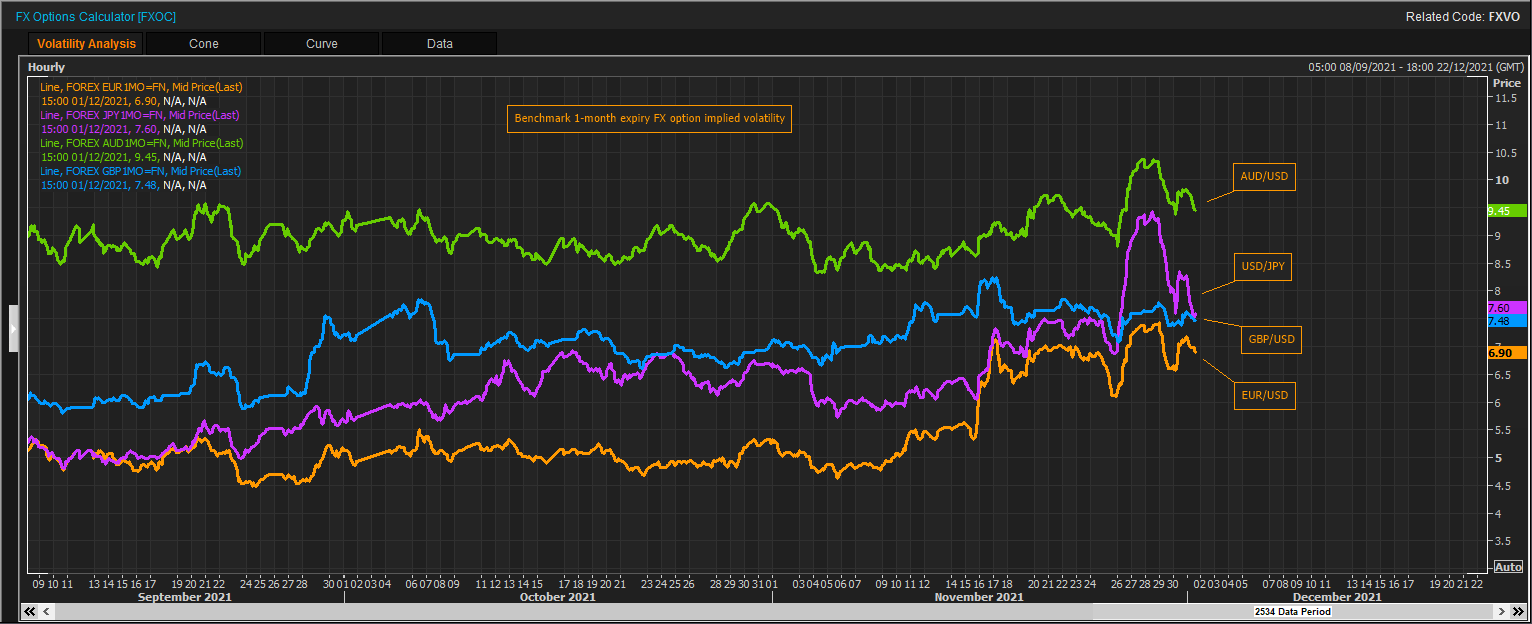
Task: Click the double-left arrow to jump to earliest data
Action: (x=29, y=611)
